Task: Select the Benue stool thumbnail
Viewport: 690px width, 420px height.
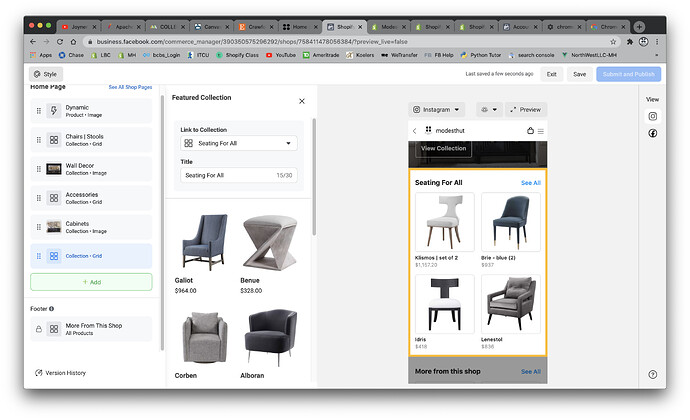Action: [x=270, y=242]
